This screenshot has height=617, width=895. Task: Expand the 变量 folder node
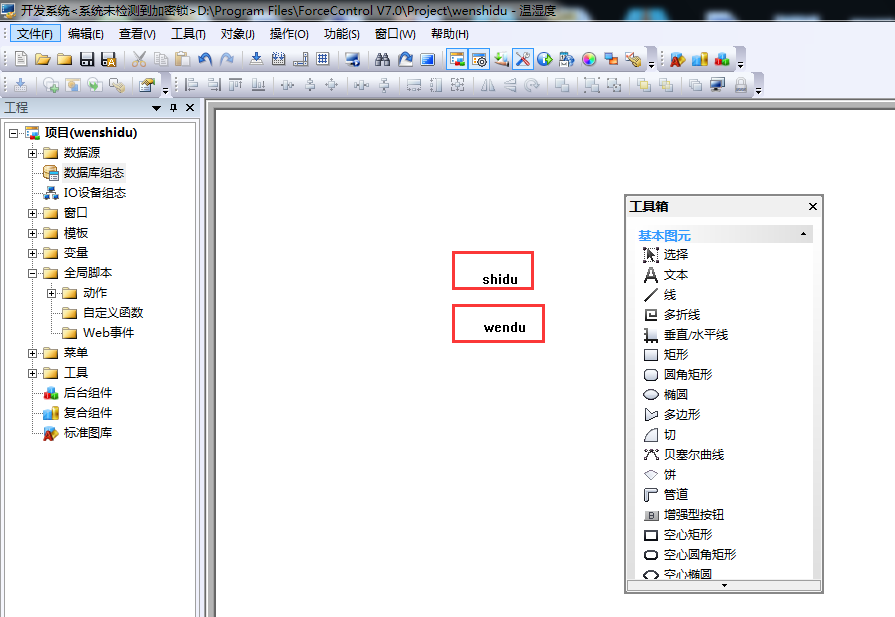point(33,253)
